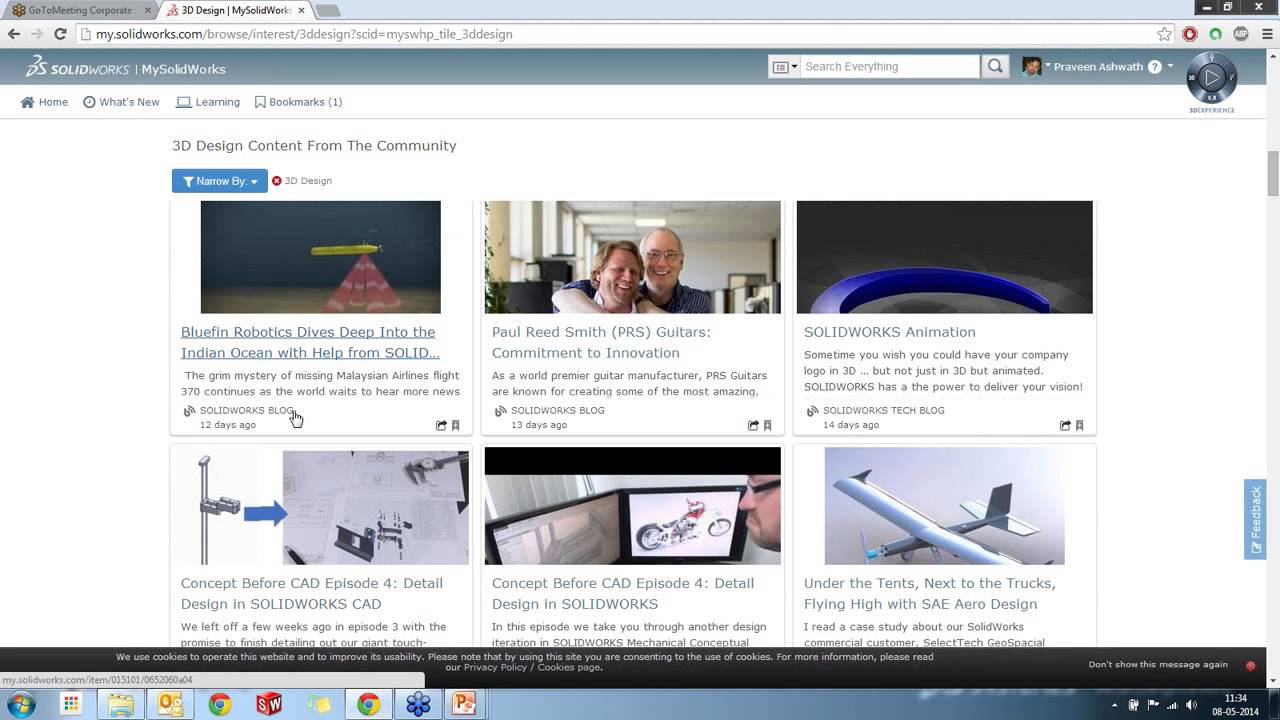Screen dimensions: 1280x720
Task: Open the Narrow By dropdown
Action: 220,181
